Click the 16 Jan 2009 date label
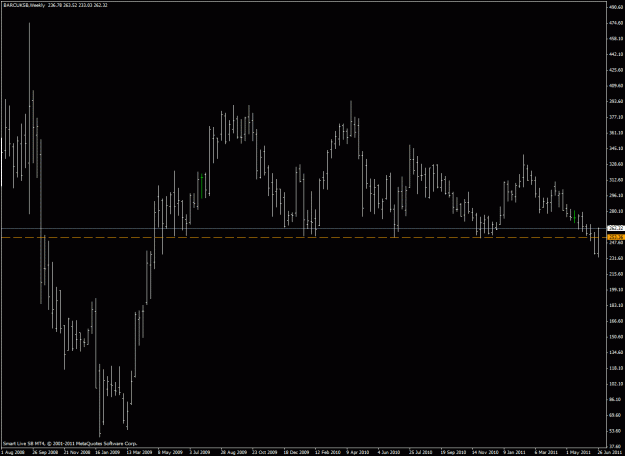Screen dimensions: 625x456 (x=107, y=453)
